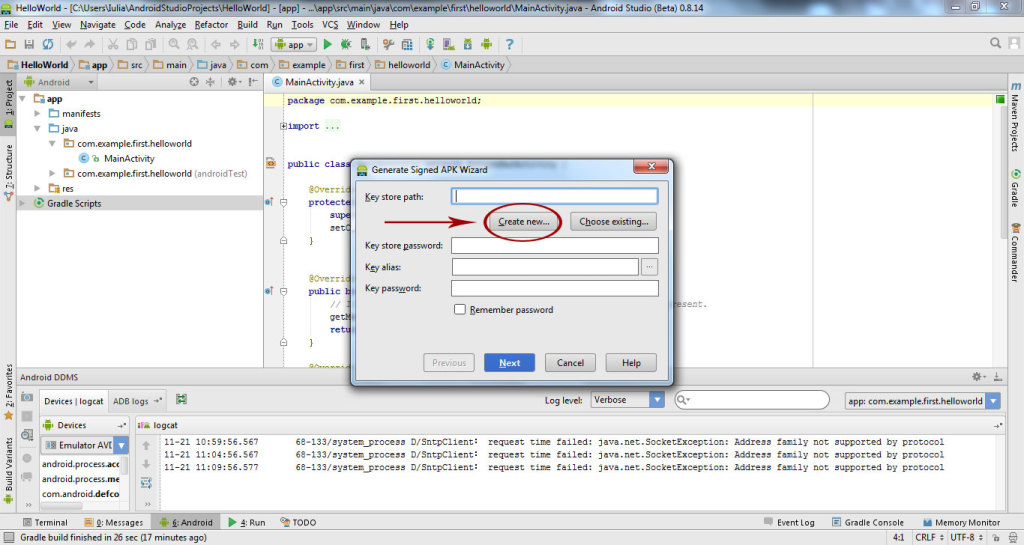Open Android Device Monitor toolbar icon

coord(487,44)
